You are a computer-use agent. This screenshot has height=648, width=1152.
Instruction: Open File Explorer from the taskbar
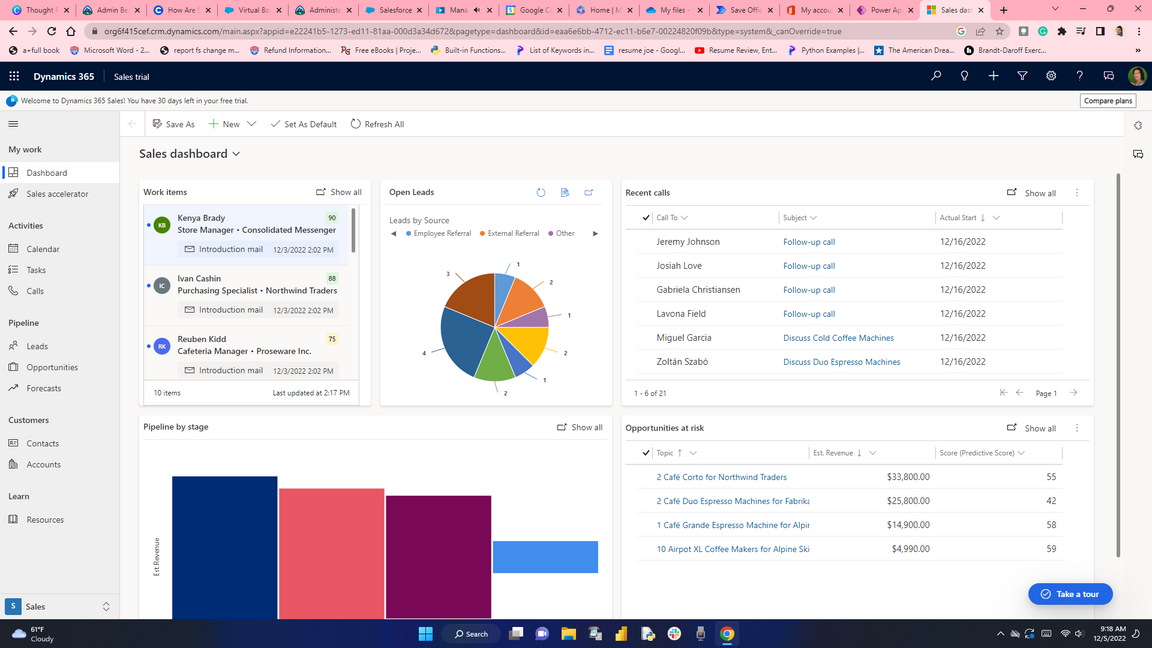click(x=569, y=633)
